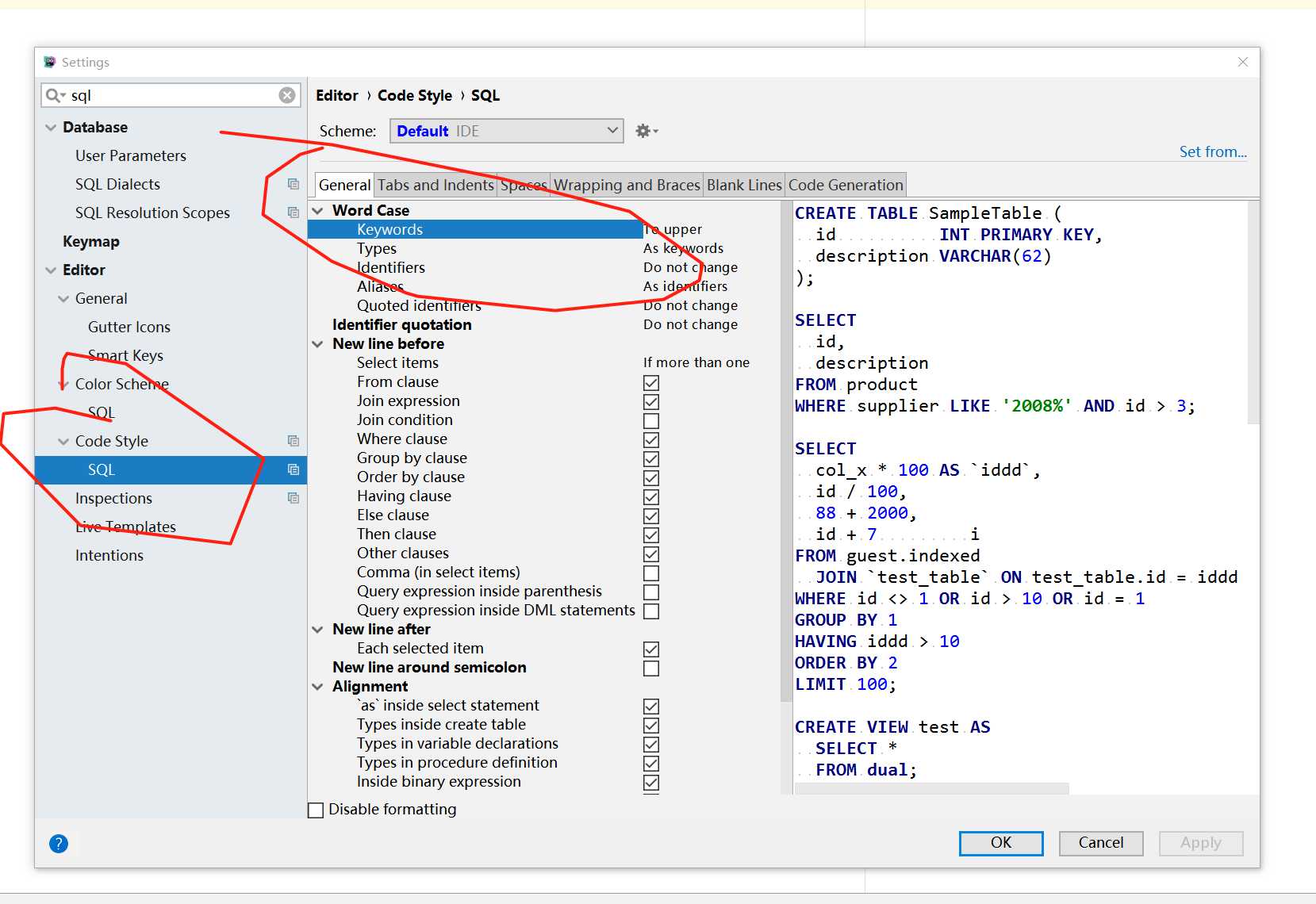Click copy icon beside Code Style
1316x904 pixels.
(294, 441)
